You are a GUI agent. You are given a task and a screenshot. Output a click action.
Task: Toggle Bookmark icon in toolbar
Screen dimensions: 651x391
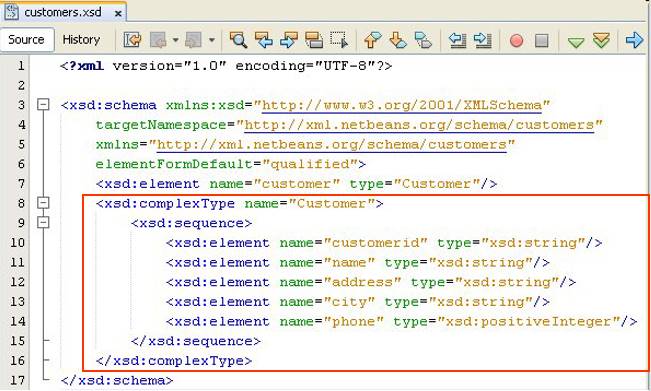[423, 40]
